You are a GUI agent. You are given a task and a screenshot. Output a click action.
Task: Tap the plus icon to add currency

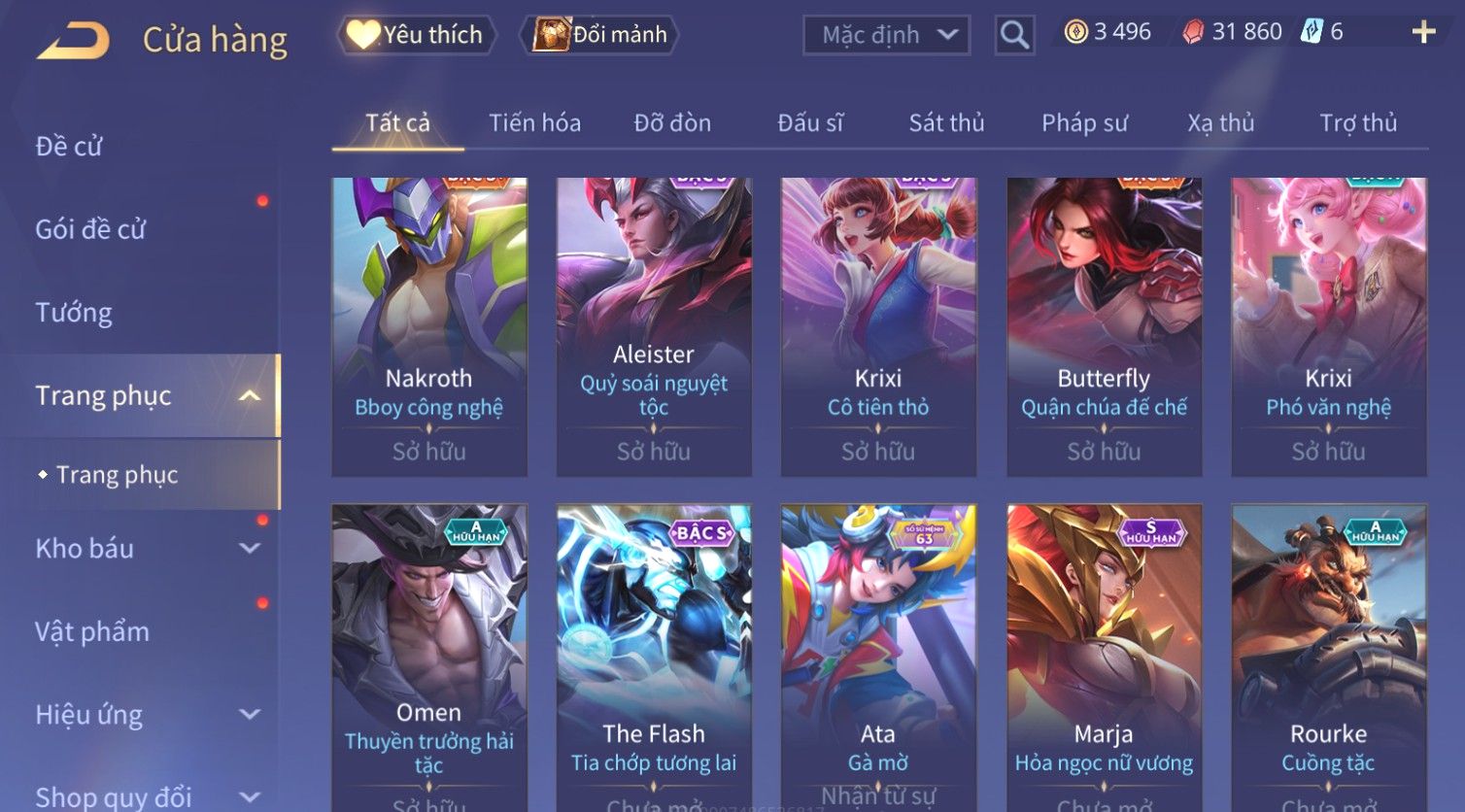tap(1423, 33)
